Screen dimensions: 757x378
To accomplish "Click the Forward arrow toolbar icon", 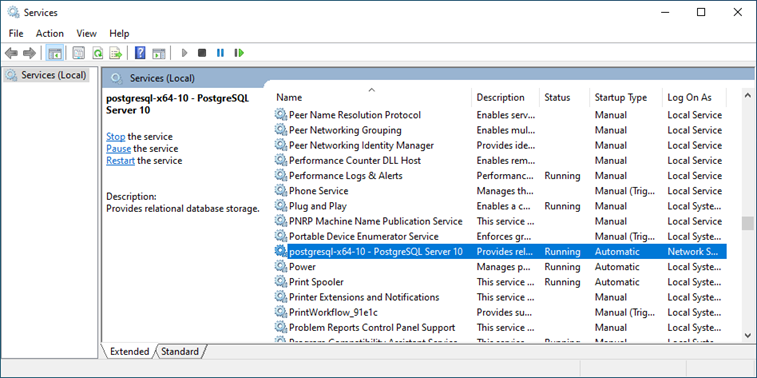I will 29,53.
